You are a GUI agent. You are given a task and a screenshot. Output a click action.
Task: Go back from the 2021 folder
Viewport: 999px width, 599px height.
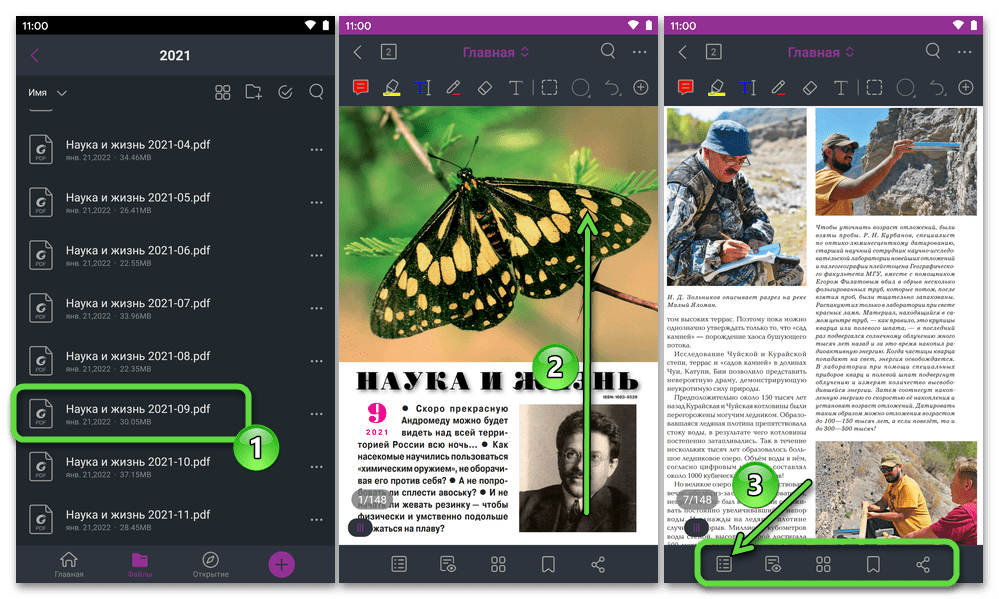tap(35, 55)
